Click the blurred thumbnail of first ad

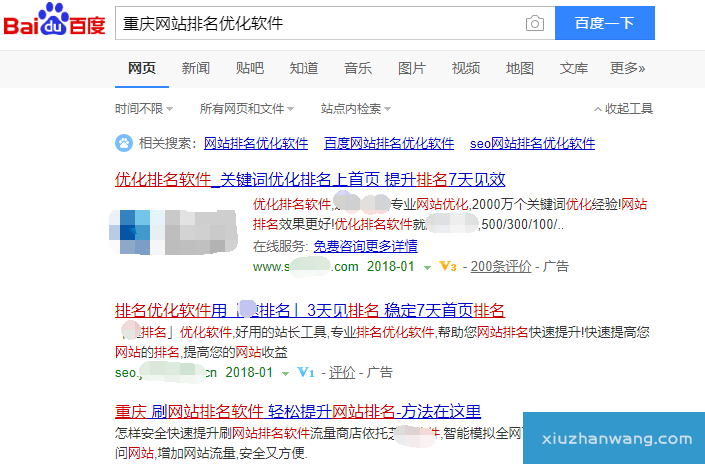(x=174, y=232)
